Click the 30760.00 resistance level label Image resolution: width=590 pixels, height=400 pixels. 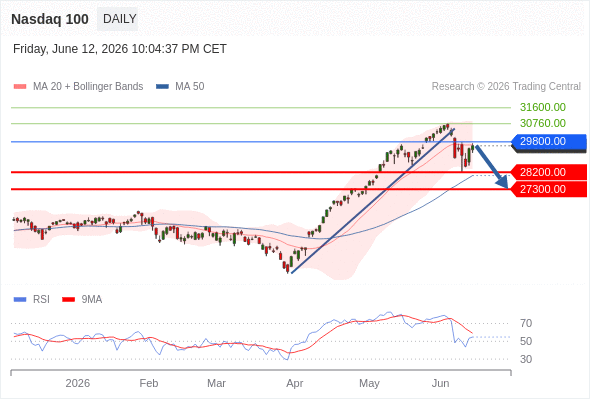tap(543, 123)
